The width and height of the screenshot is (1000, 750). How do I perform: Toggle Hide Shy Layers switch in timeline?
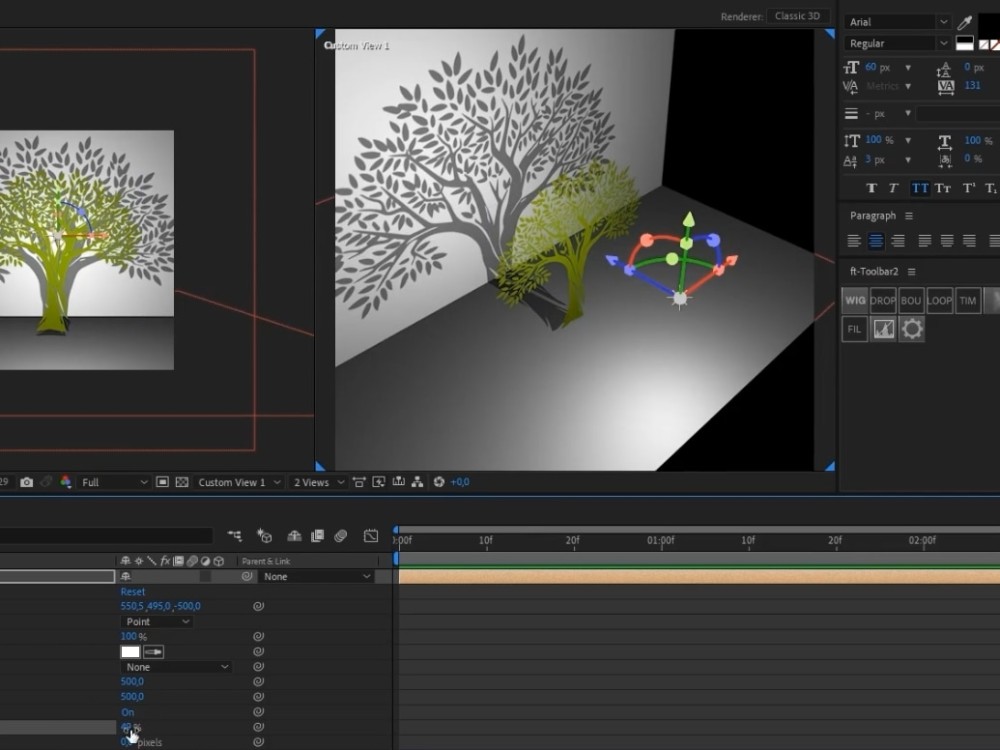pyautogui.click(x=294, y=536)
